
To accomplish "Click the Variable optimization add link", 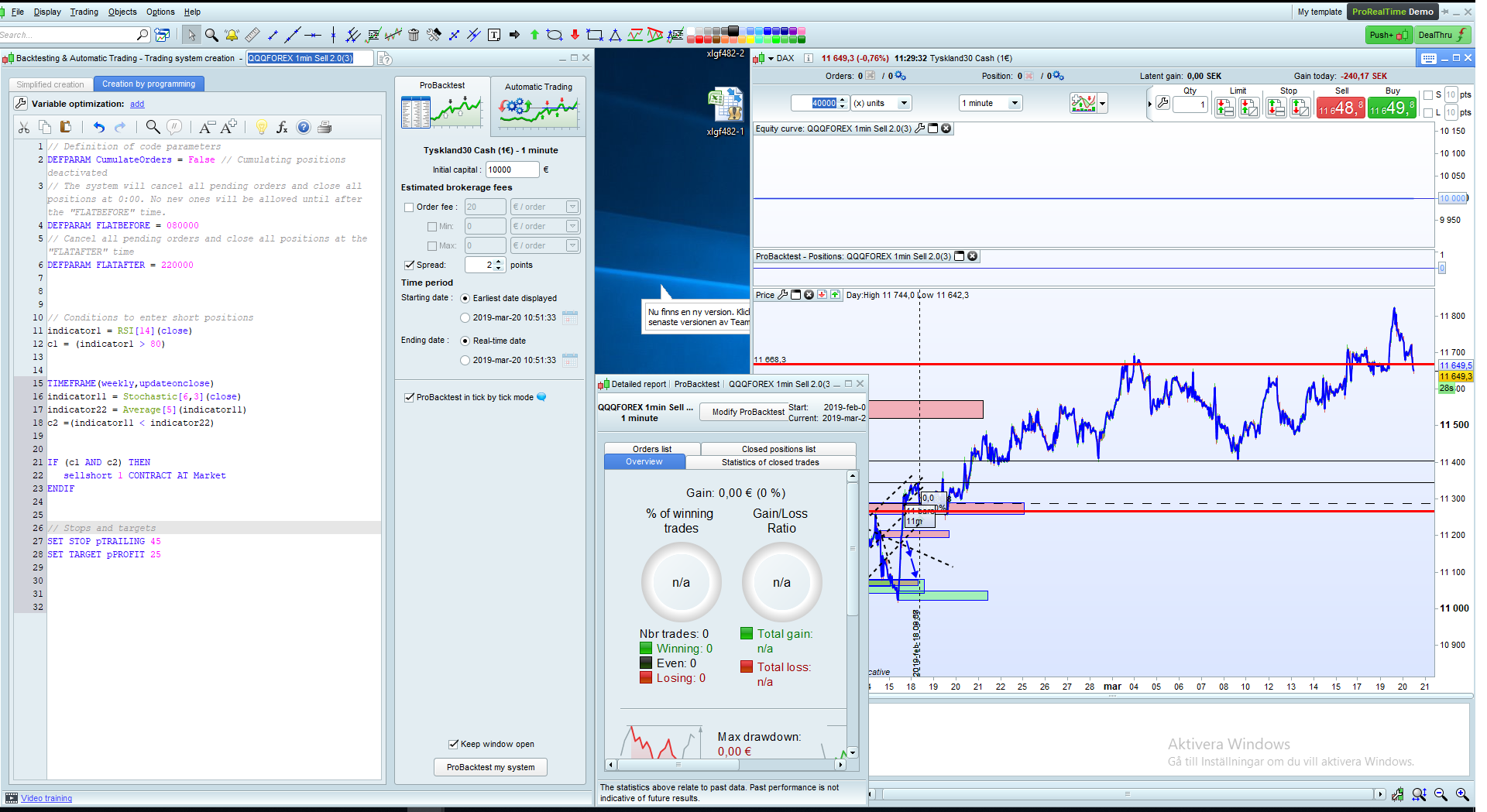I will 137,104.
